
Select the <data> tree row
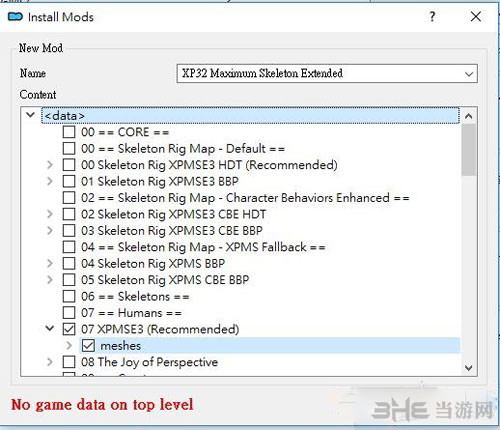pyautogui.click(x=250, y=116)
